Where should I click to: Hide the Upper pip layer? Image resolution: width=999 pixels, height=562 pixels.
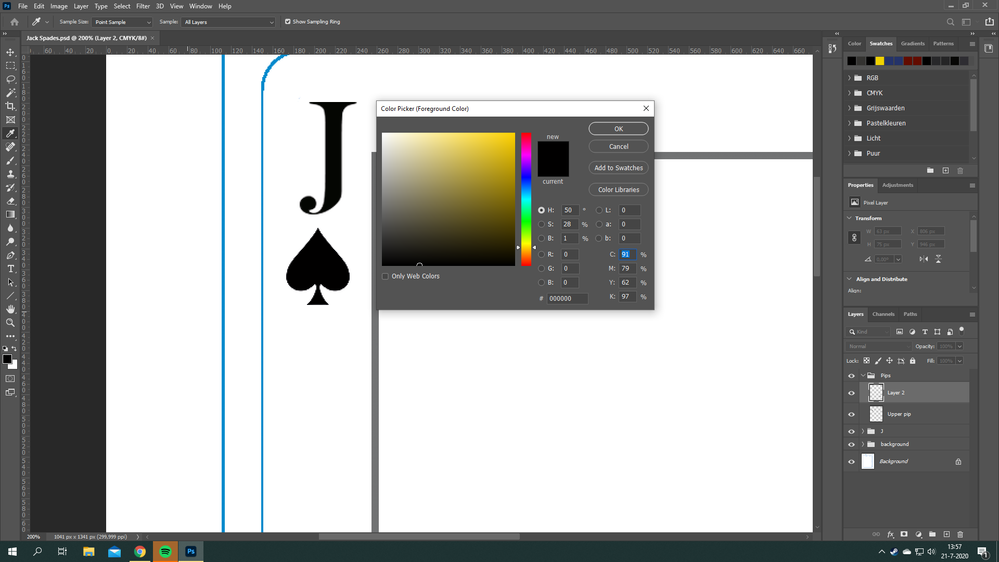tap(851, 414)
